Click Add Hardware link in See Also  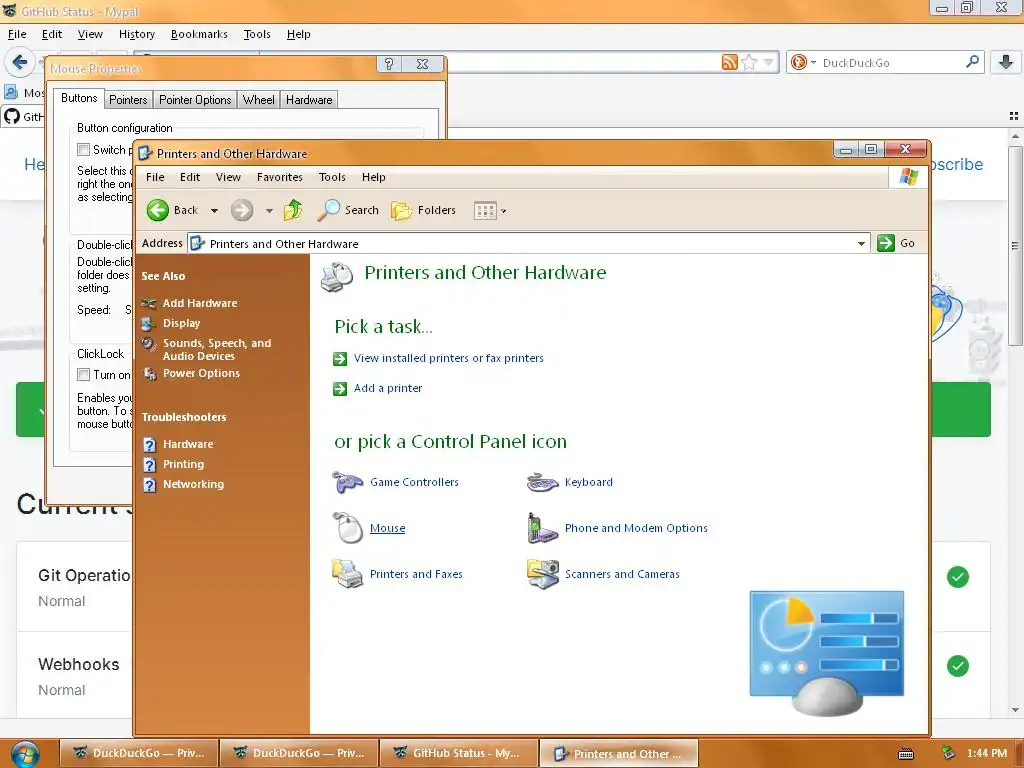tap(200, 303)
